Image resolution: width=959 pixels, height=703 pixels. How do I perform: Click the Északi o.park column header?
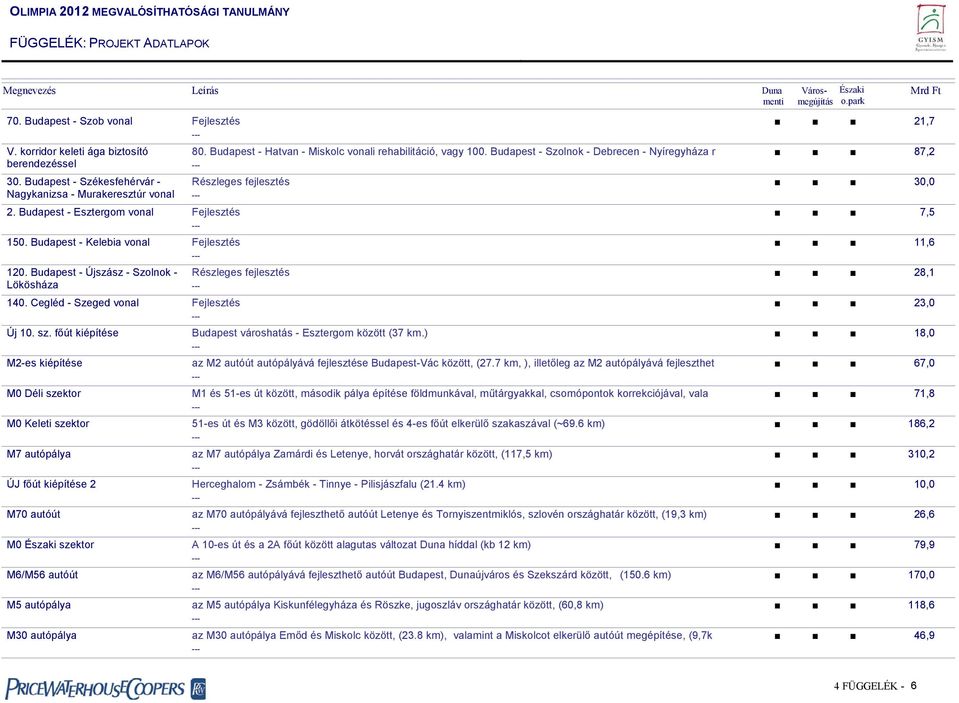coord(852,95)
